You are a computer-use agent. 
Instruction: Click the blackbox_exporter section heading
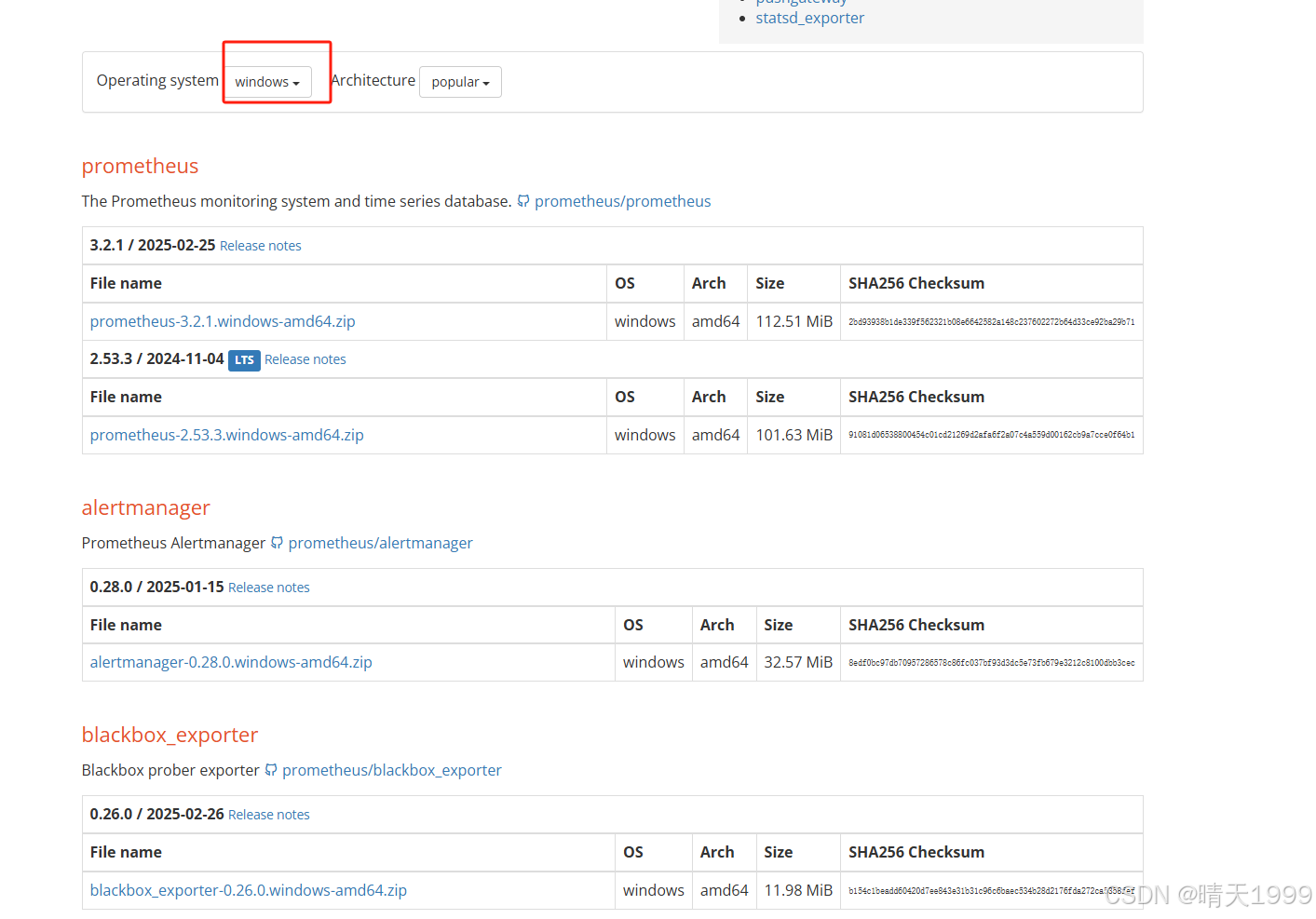[170, 735]
